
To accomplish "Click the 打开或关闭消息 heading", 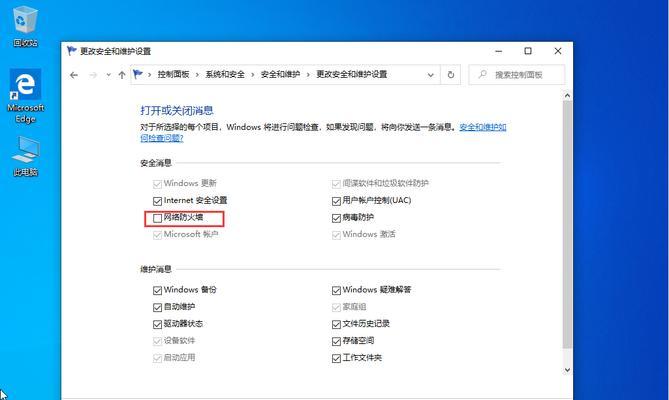I will point(177,111).
